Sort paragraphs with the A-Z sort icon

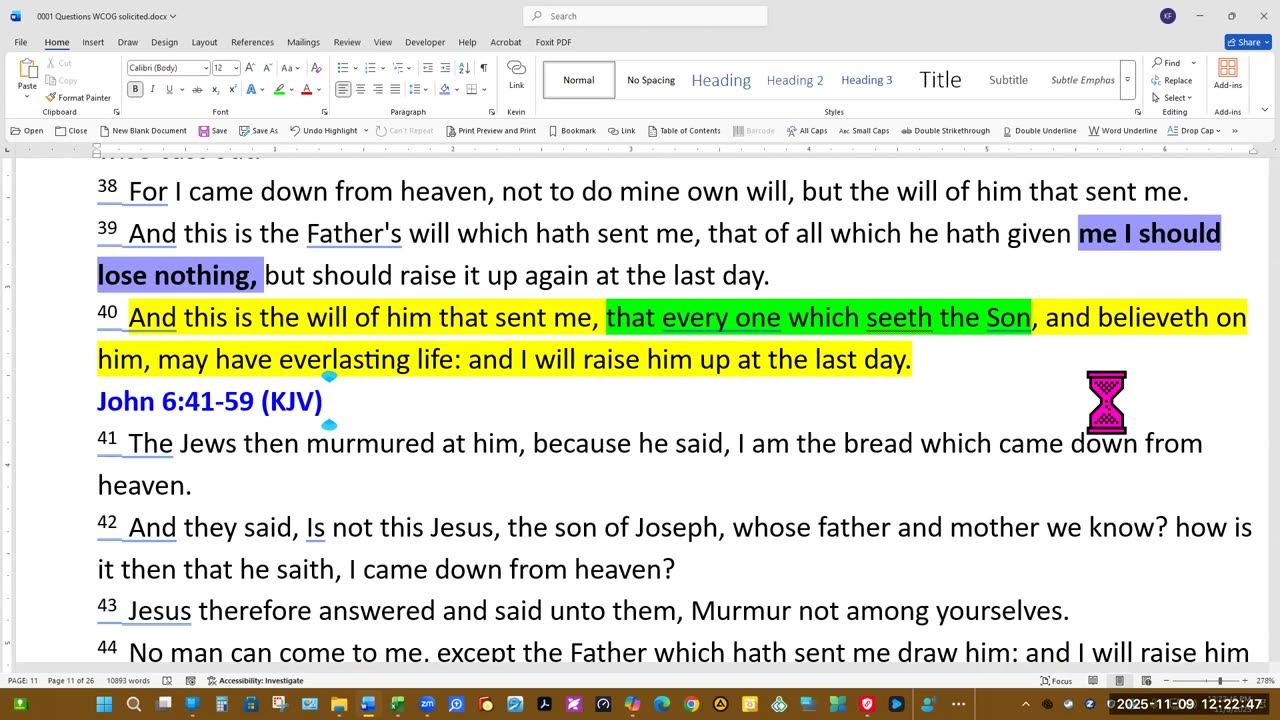(x=464, y=68)
